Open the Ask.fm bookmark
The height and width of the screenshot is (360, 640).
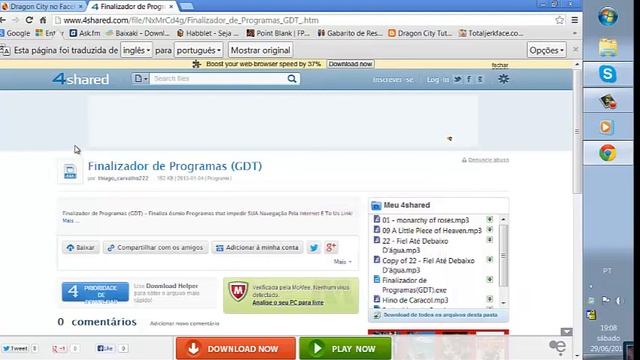coord(84,33)
